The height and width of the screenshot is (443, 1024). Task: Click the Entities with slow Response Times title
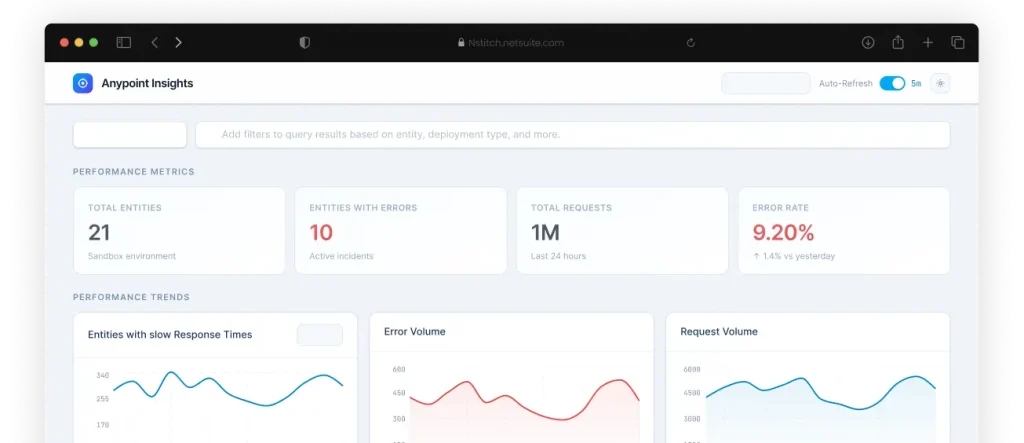[170, 335]
